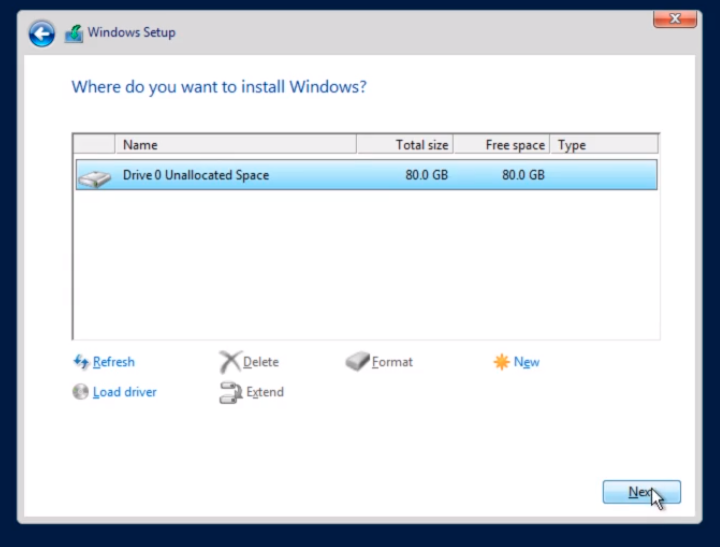Screen dimensions: 720x547
Task: Click the Delete link
Action: click(x=260, y=362)
